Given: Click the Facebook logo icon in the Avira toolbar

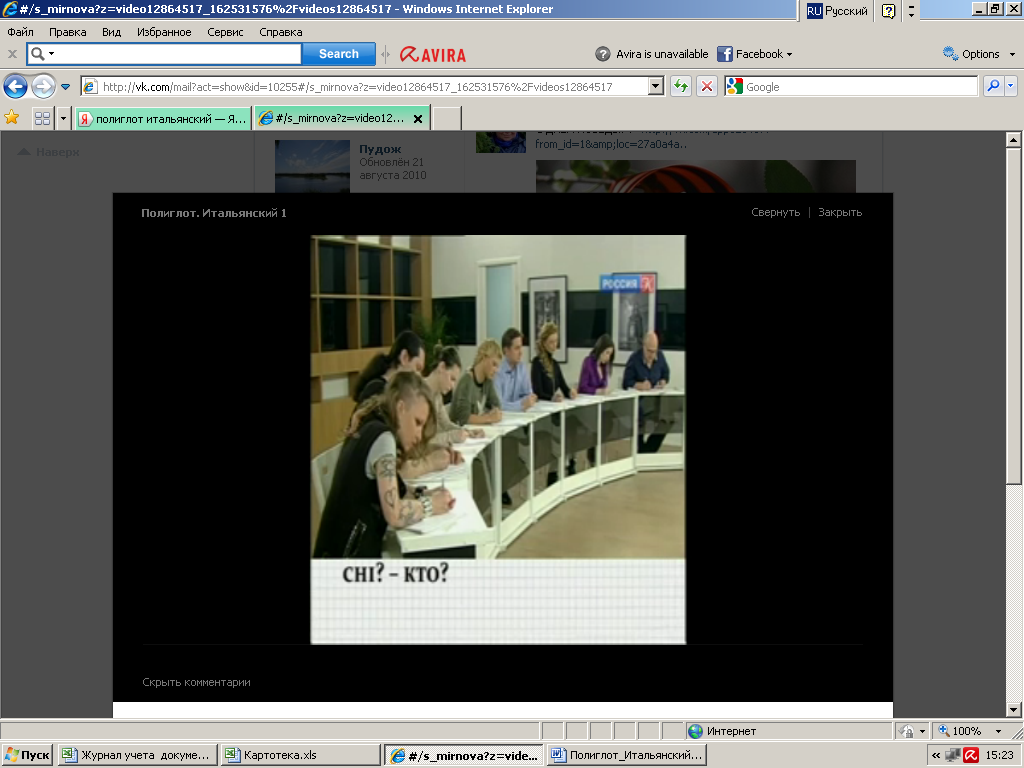Looking at the screenshot, I should pyautogui.click(x=724, y=54).
